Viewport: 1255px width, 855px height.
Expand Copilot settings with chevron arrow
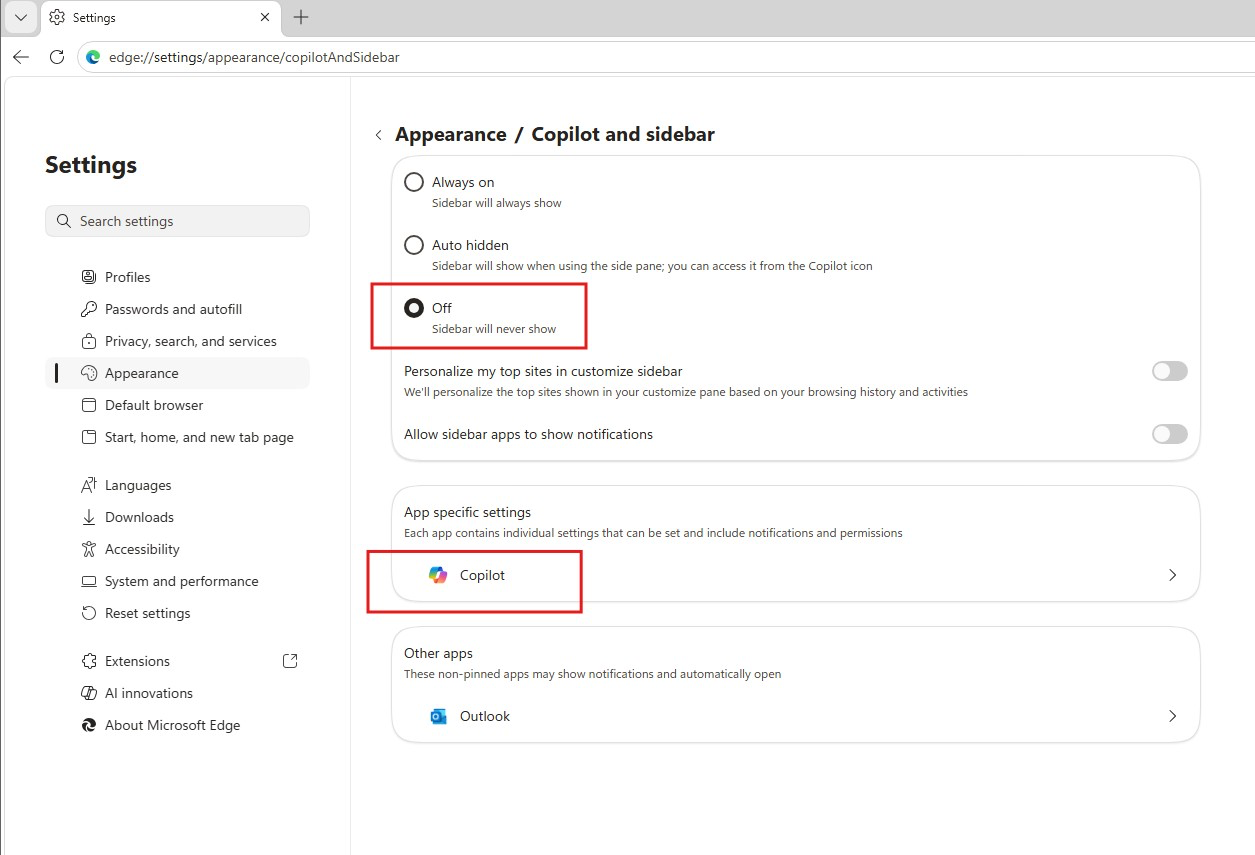pyautogui.click(x=1172, y=575)
